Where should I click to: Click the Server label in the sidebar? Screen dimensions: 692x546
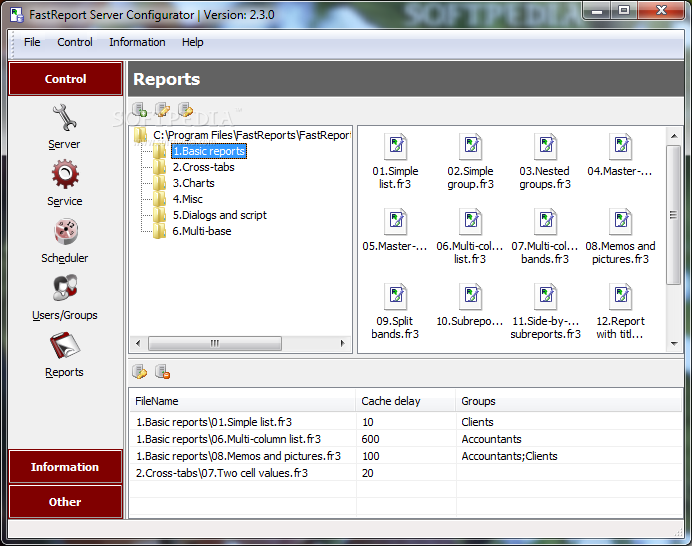point(64,144)
